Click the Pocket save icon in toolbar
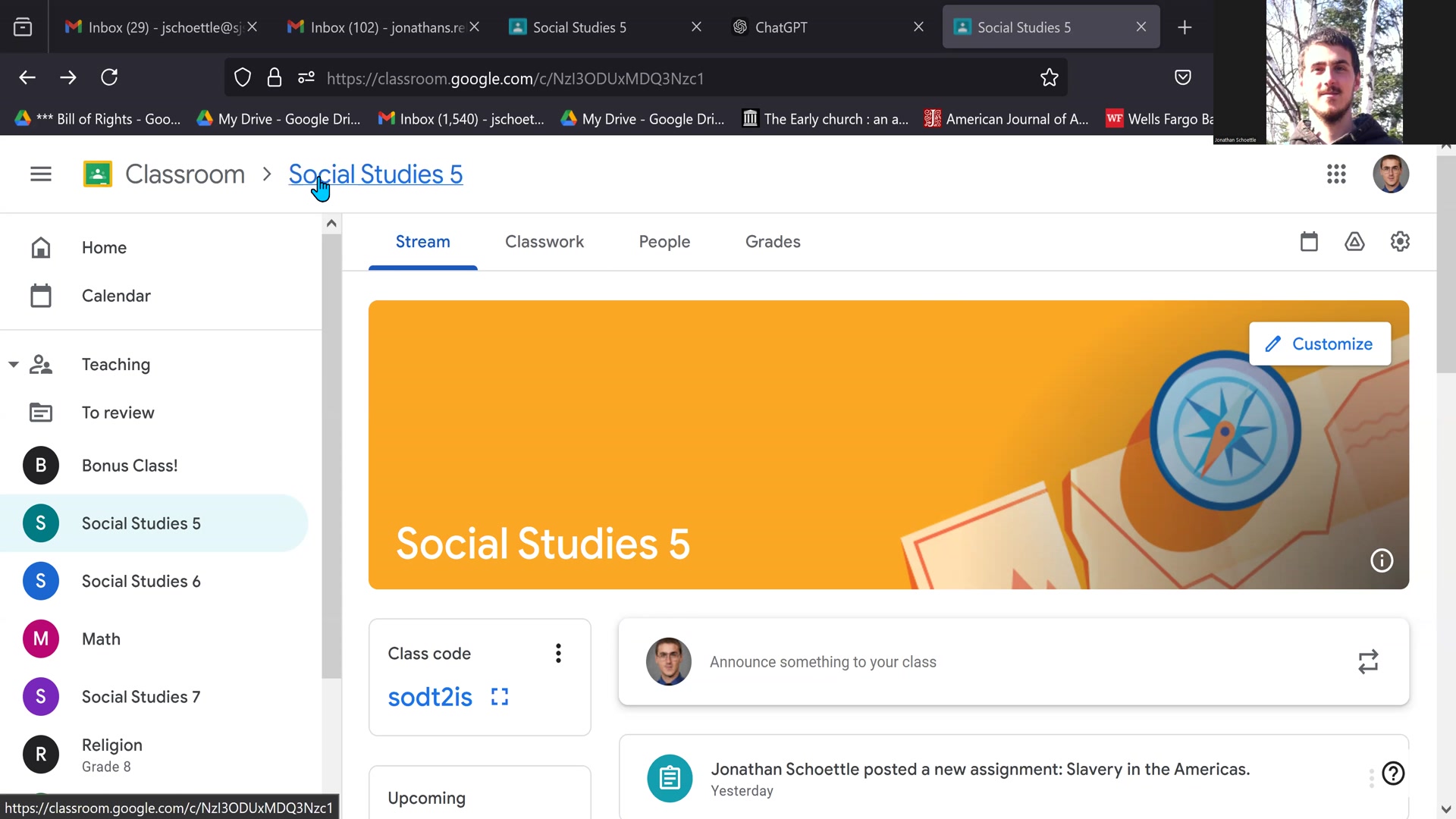Image resolution: width=1456 pixels, height=819 pixels. pyautogui.click(x=1183, y=77)
